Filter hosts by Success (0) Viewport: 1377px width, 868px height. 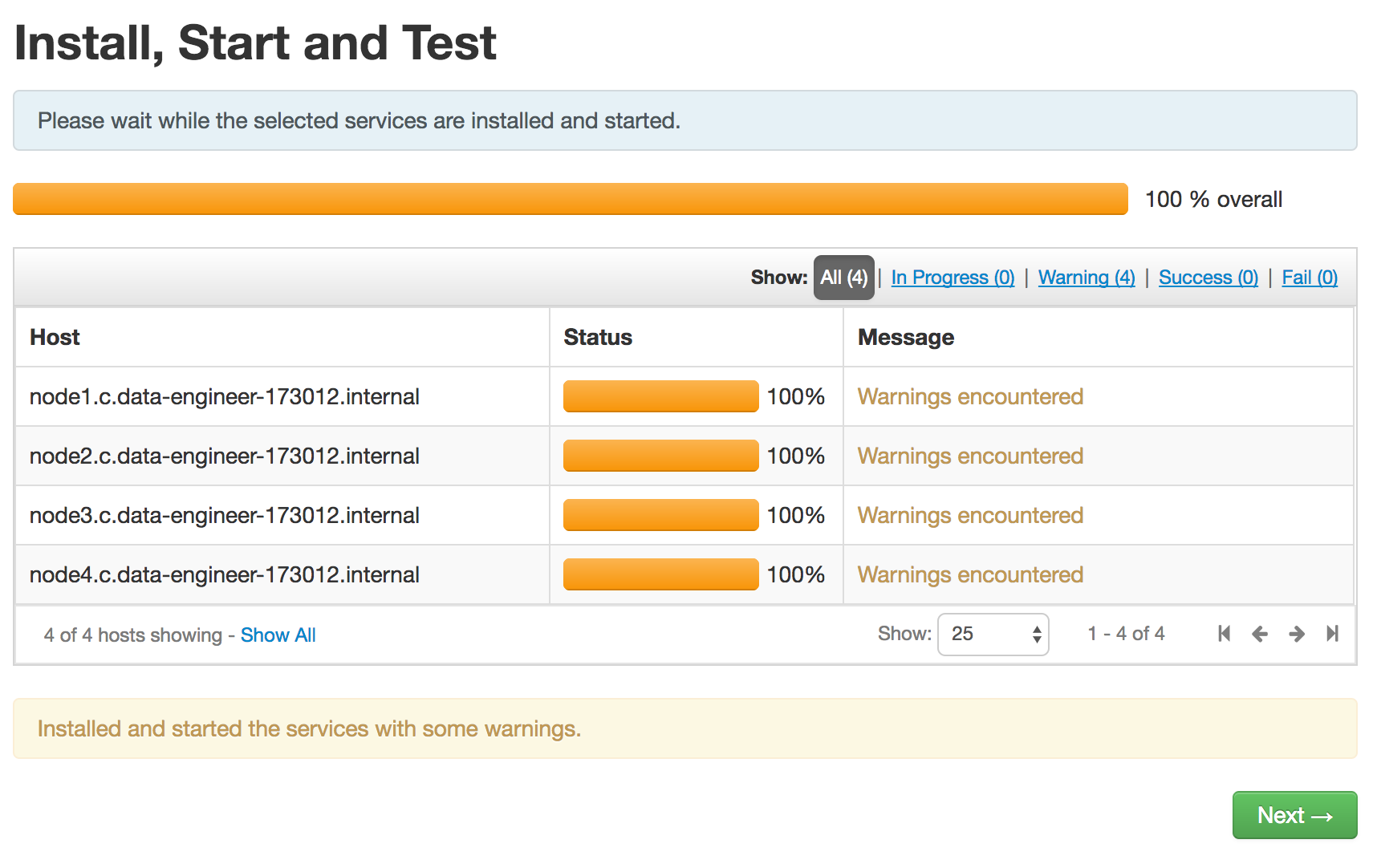(x=1208, y=278)
